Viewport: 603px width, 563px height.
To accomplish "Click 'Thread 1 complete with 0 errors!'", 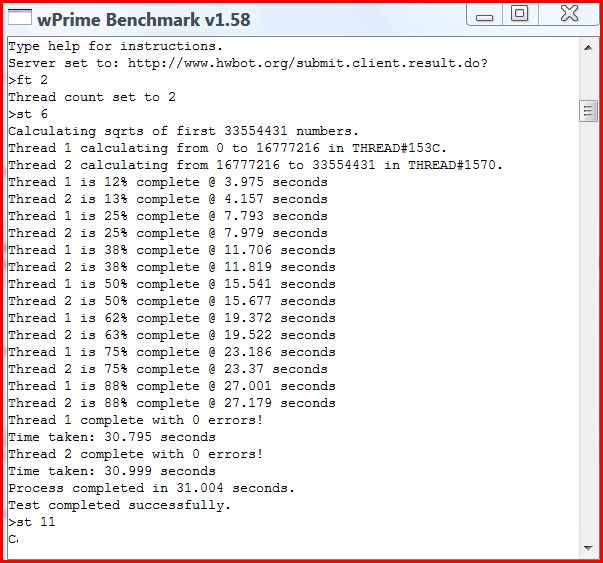I will coord(136,420).
